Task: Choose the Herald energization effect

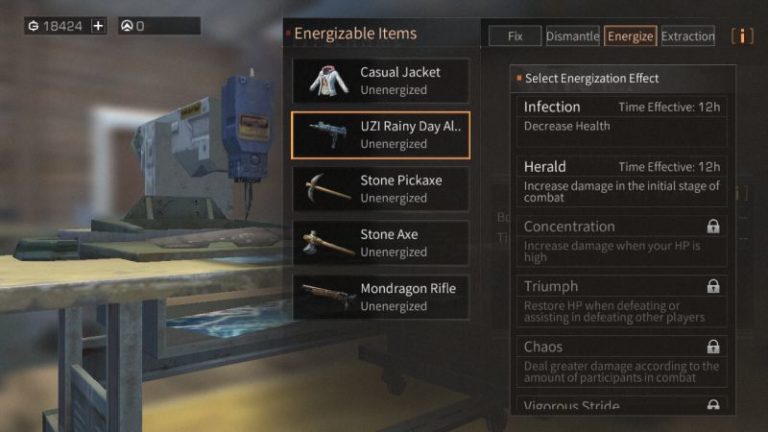Action: 622,181
